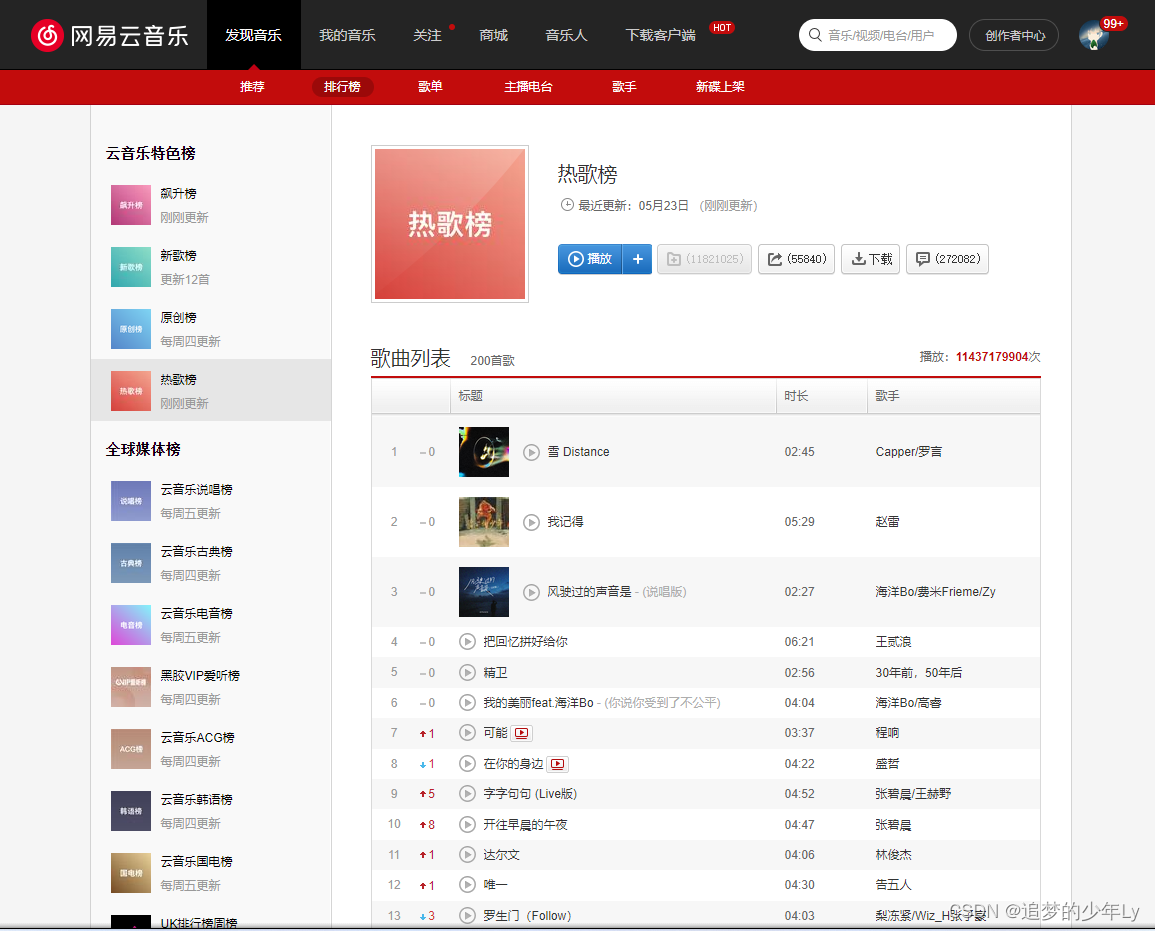
Task: Click the blue 播放 play button
Action: [x=590, y=259]
